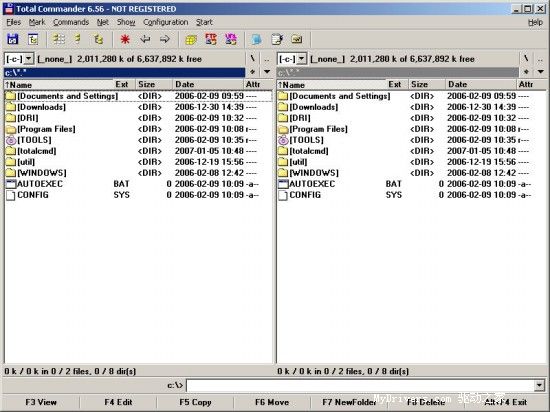Click the left panel path bar c:\*.*
The width and height of the screenshot is (550, 412).
pyautogui.click(x=124, y=73)
